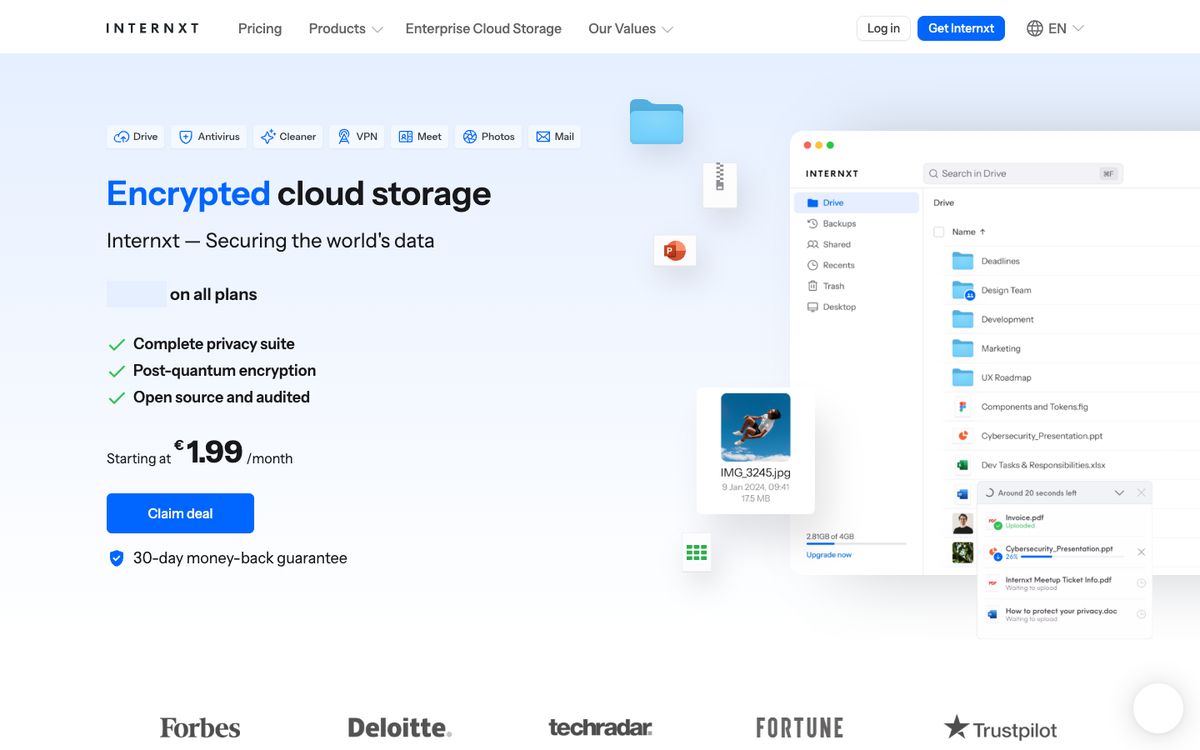Select Drive in the app sidebar

[856, 203]
